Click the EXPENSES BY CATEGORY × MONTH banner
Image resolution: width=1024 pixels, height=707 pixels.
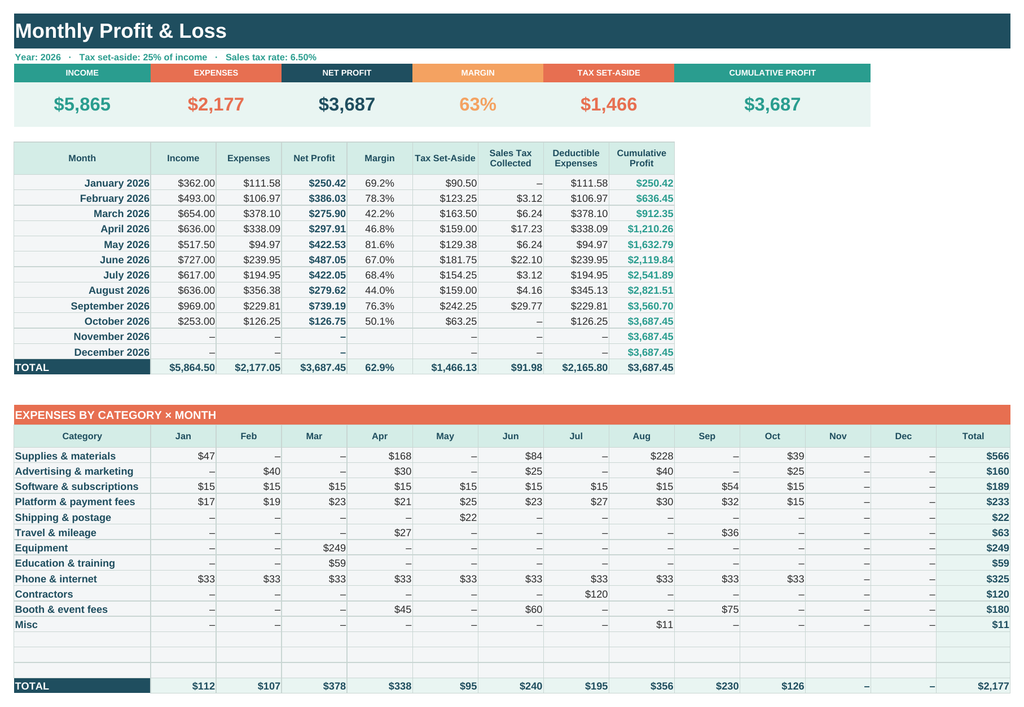point(512,415)
